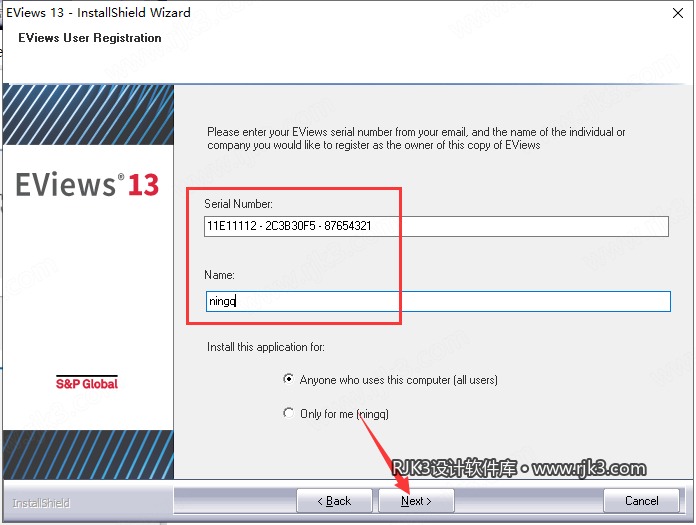
Task: Cancel the EViews installation
Action: click(x=641, y=501)
